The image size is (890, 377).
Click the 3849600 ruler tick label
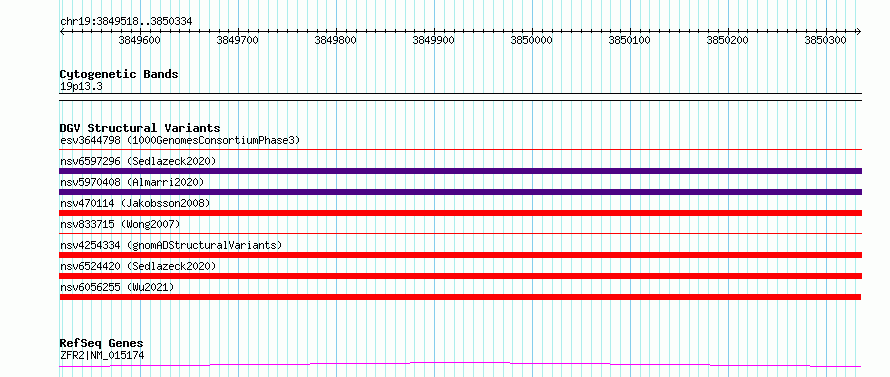[x=140, y=41]
